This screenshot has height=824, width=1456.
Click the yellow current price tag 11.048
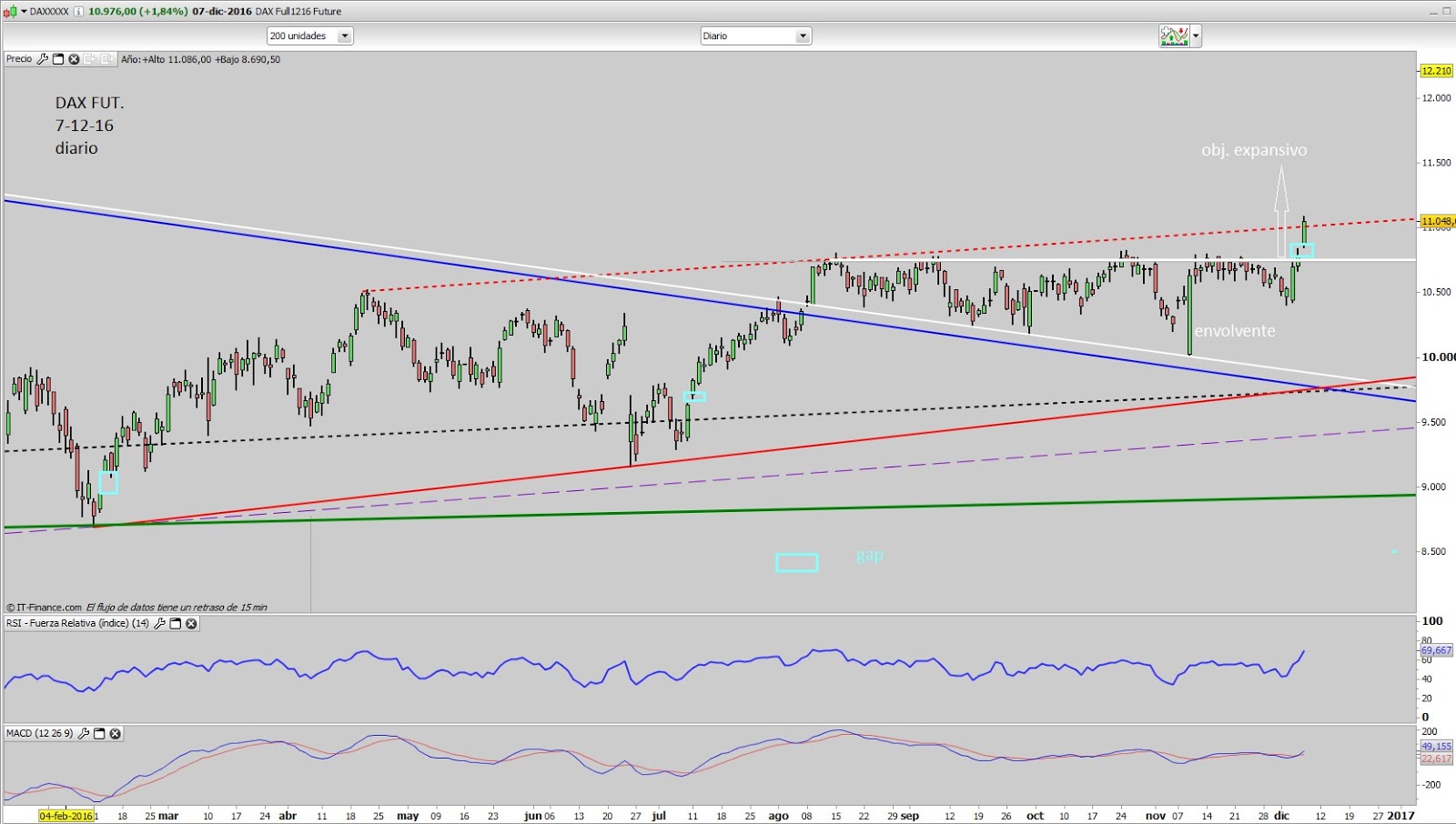coord(1438,221)
